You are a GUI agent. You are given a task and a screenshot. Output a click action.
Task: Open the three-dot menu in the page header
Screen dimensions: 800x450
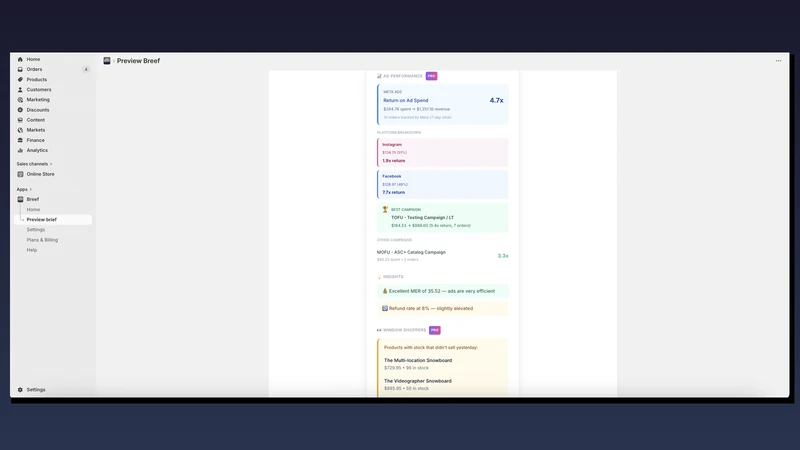tap(779, 61)
